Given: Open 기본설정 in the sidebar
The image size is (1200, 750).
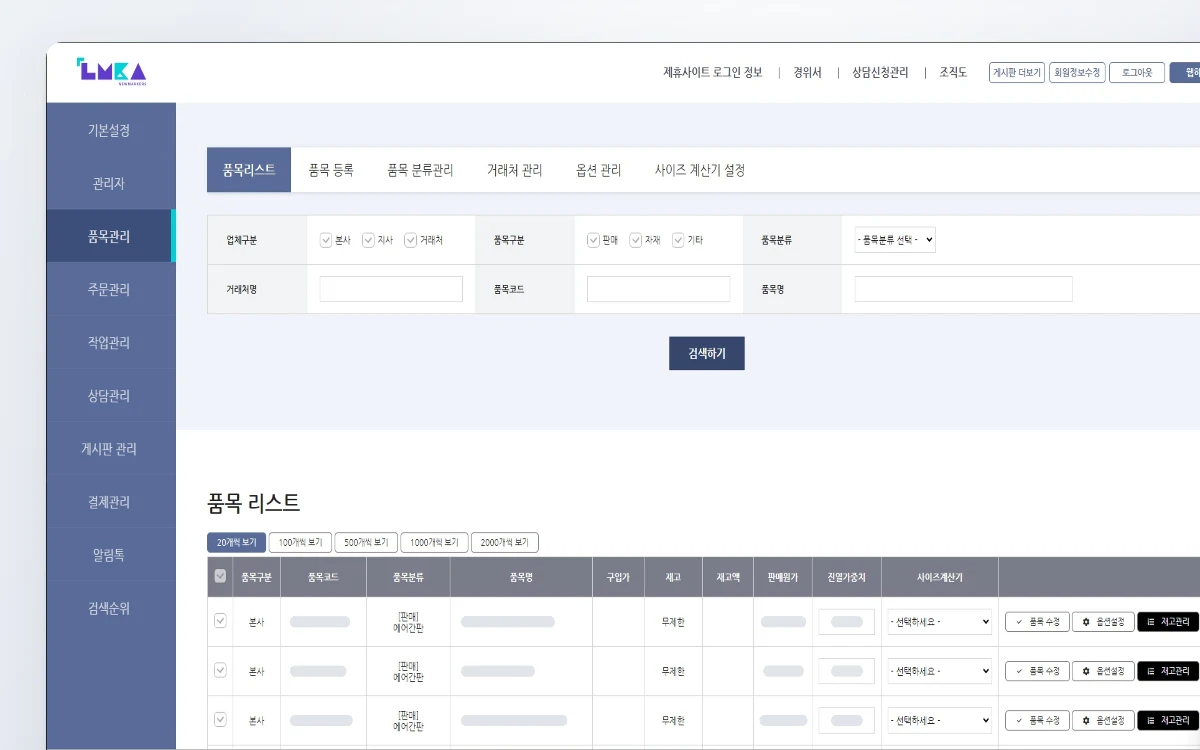Looking at the screenshot, I should (x=109, y=131).
